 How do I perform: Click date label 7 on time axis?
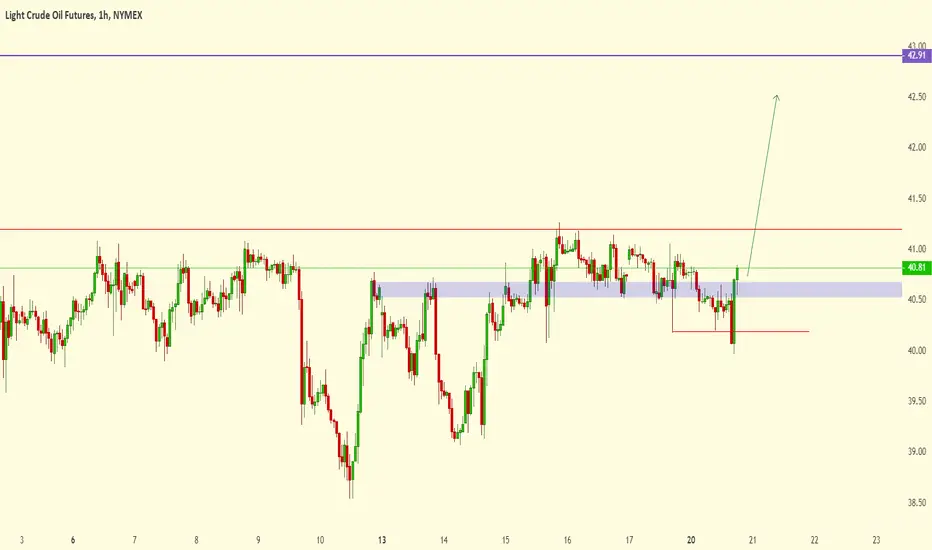pyautogui.click(x=135, y=540)
